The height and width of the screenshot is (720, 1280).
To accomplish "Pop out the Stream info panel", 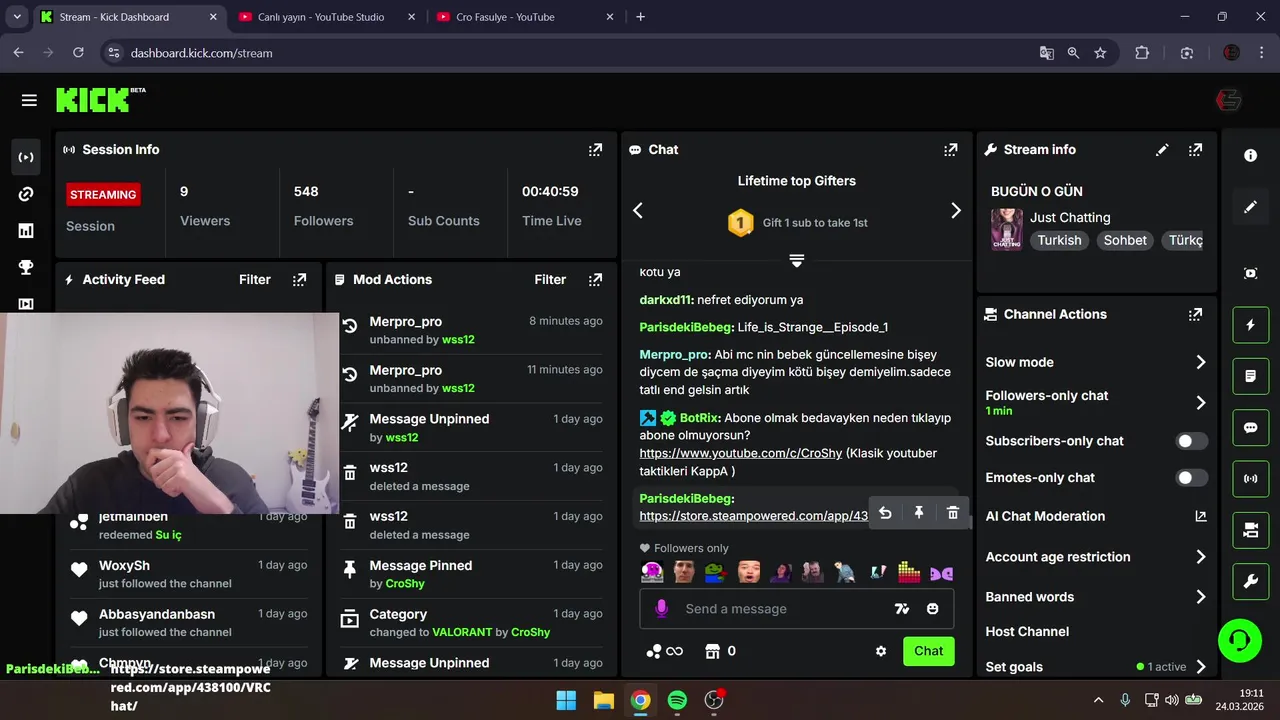I will point(1196,150).
